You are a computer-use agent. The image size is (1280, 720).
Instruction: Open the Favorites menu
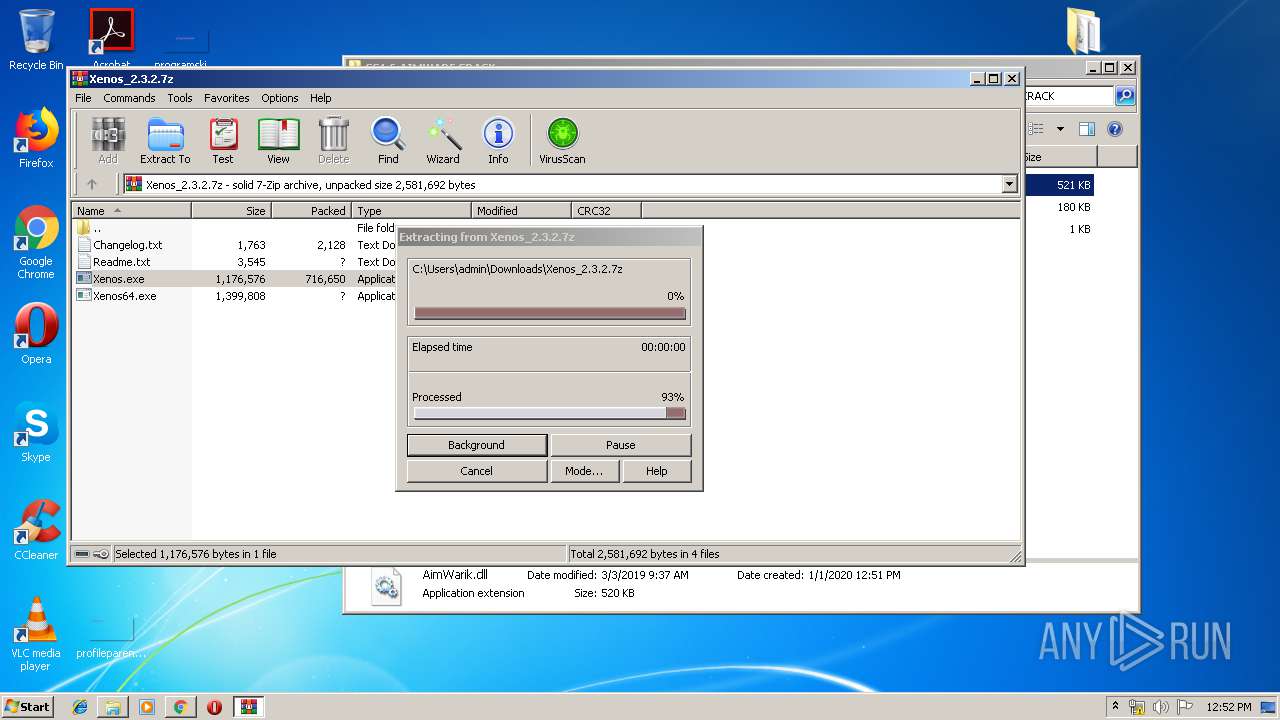coord(227,98)
